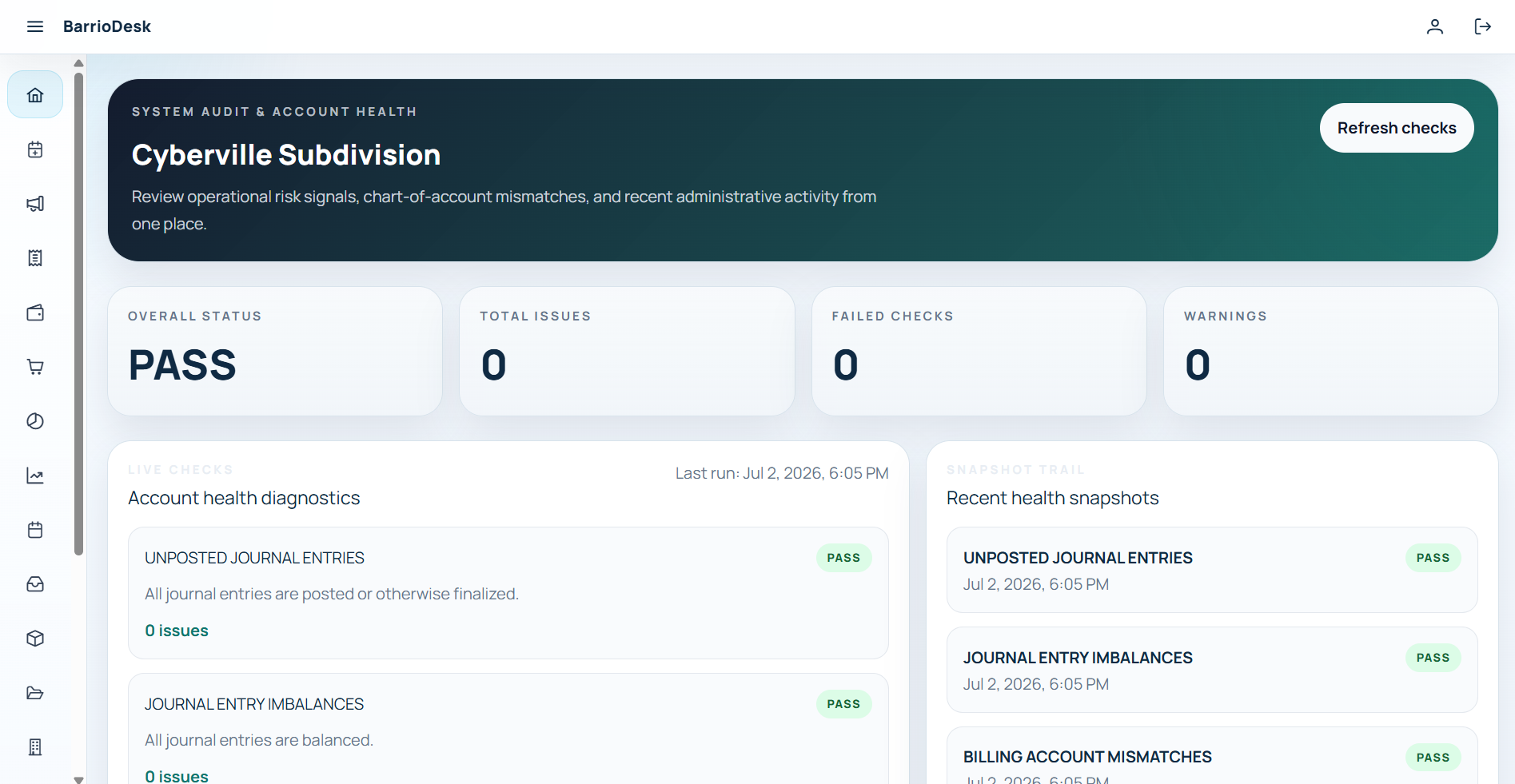
Task: Open the building sidebar icon
Action: [x=35, y=747]
